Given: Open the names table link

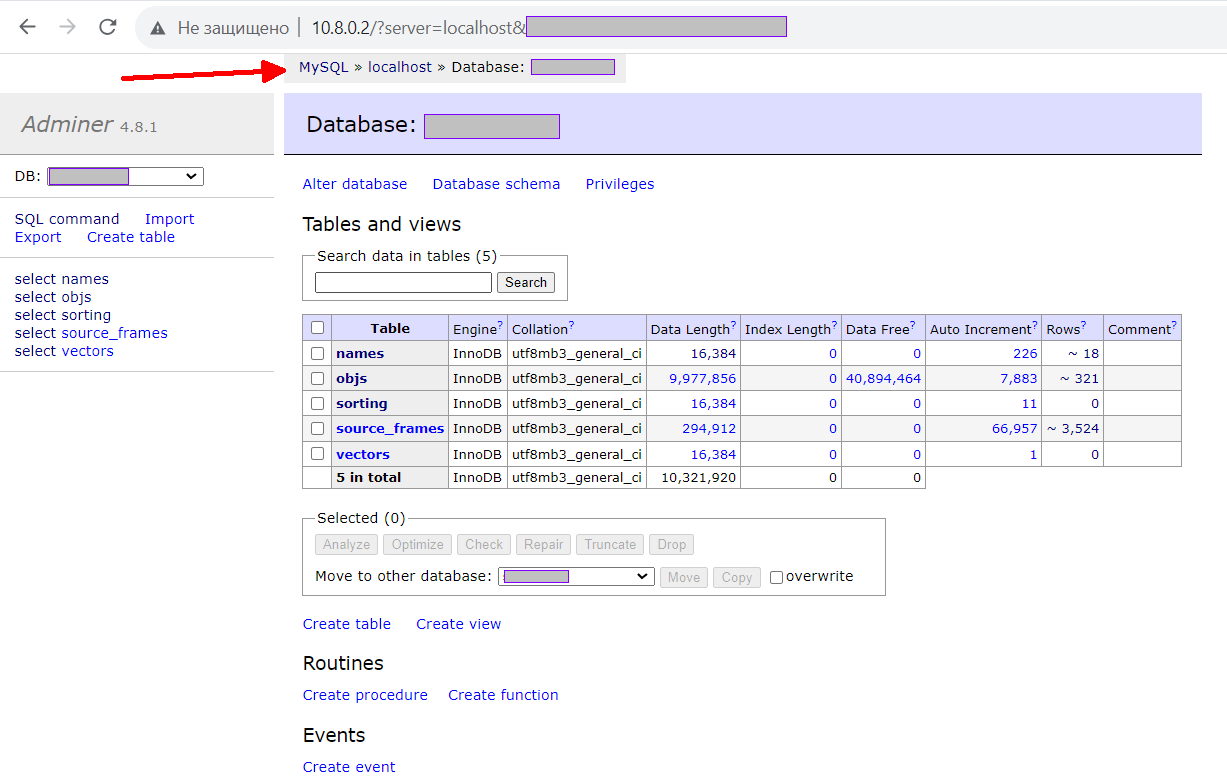Looking at the screenshot, I should (360, 353).
